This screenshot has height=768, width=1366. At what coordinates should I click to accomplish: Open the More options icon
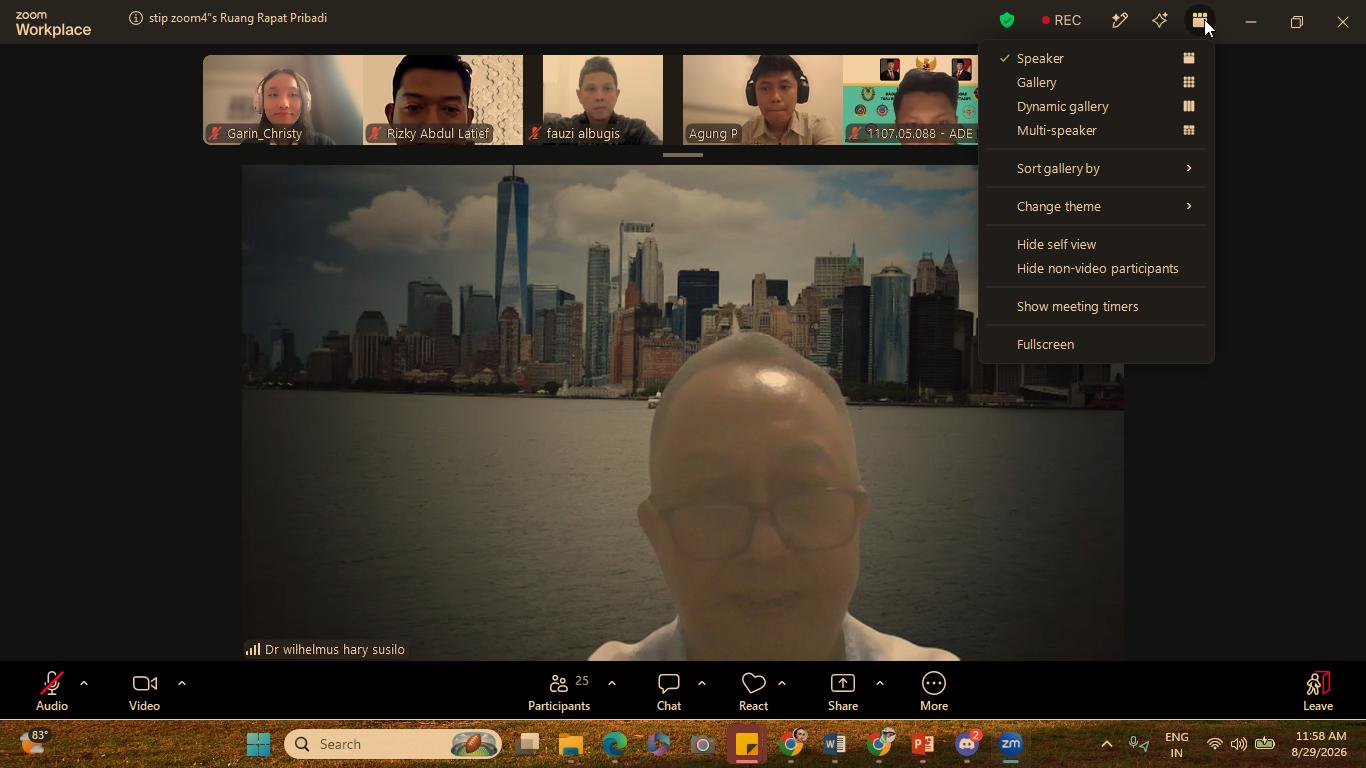click(934, 684)
